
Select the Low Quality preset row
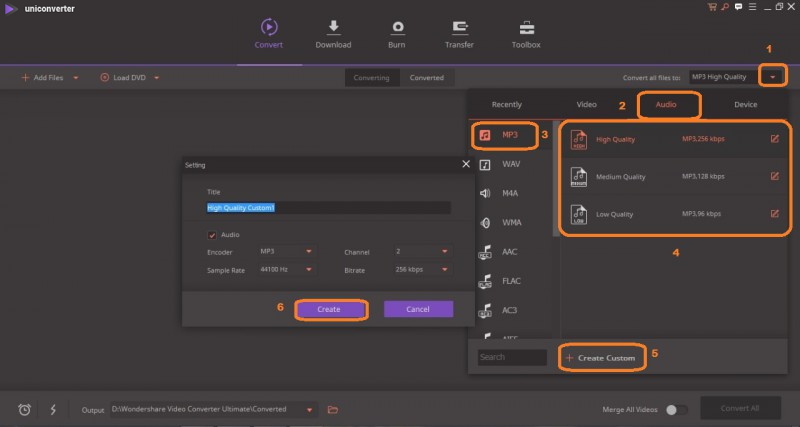(x=674, y=214)
